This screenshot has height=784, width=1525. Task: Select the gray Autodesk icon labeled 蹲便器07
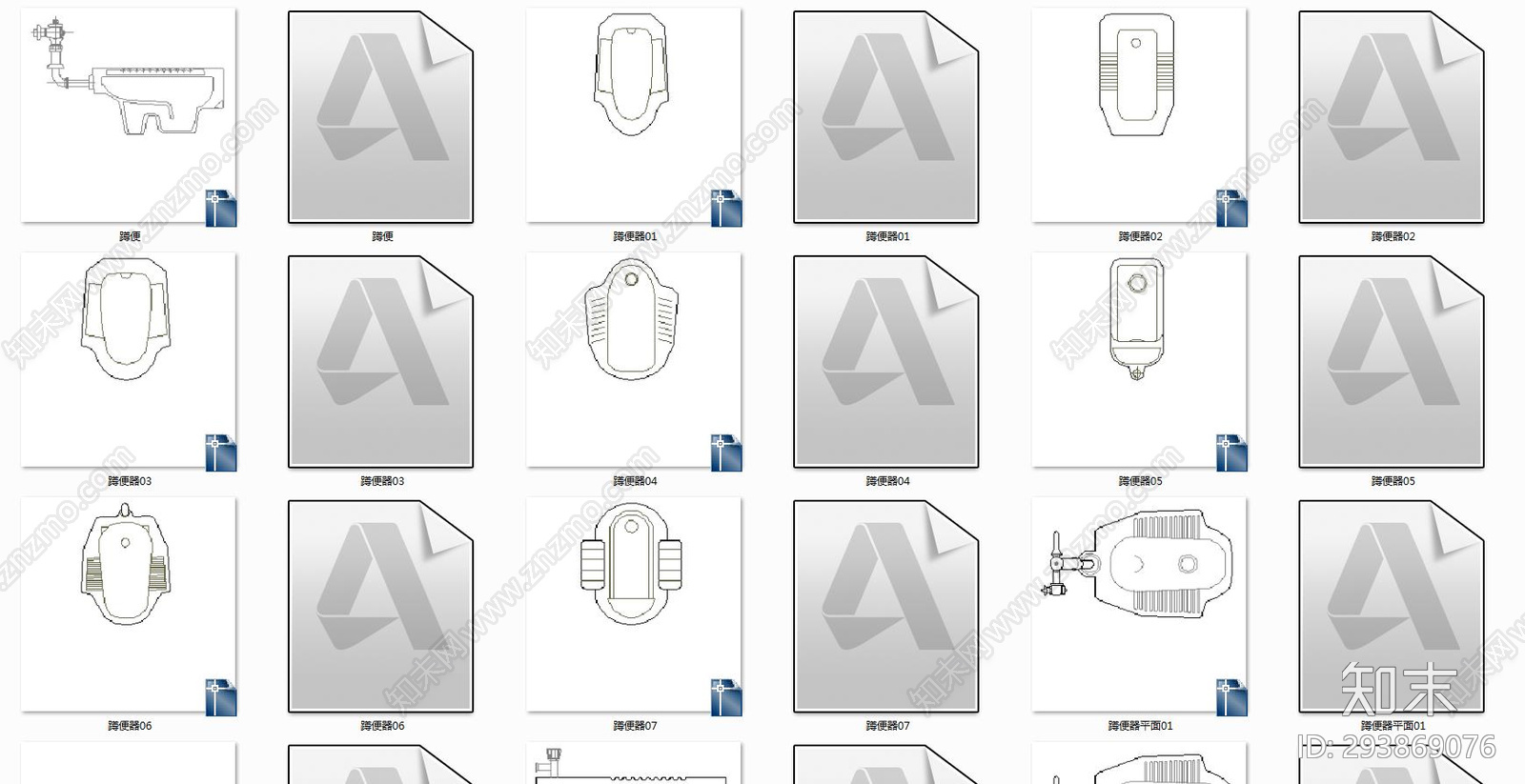tap(886, 607)
